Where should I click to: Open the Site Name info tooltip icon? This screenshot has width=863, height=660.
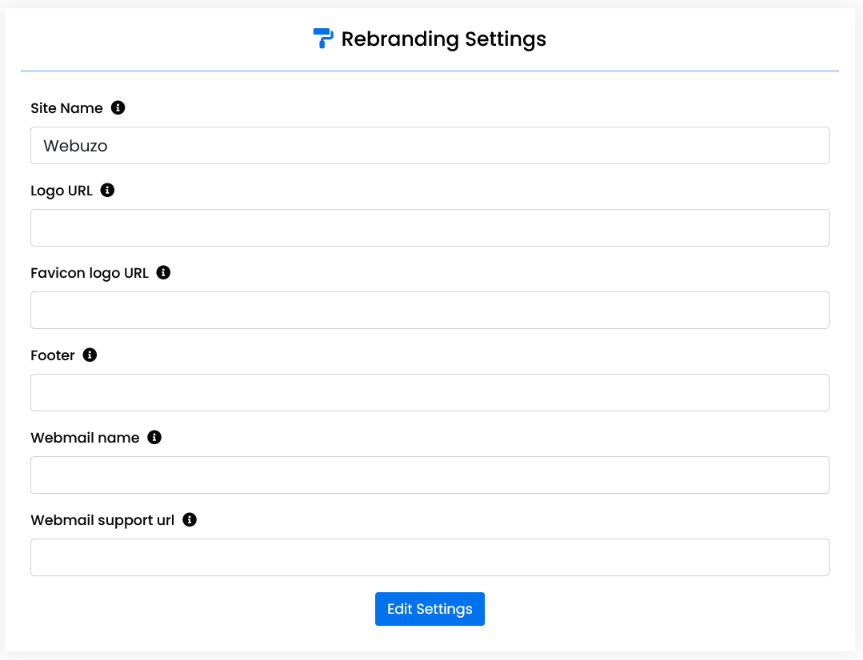pos(118,107)
